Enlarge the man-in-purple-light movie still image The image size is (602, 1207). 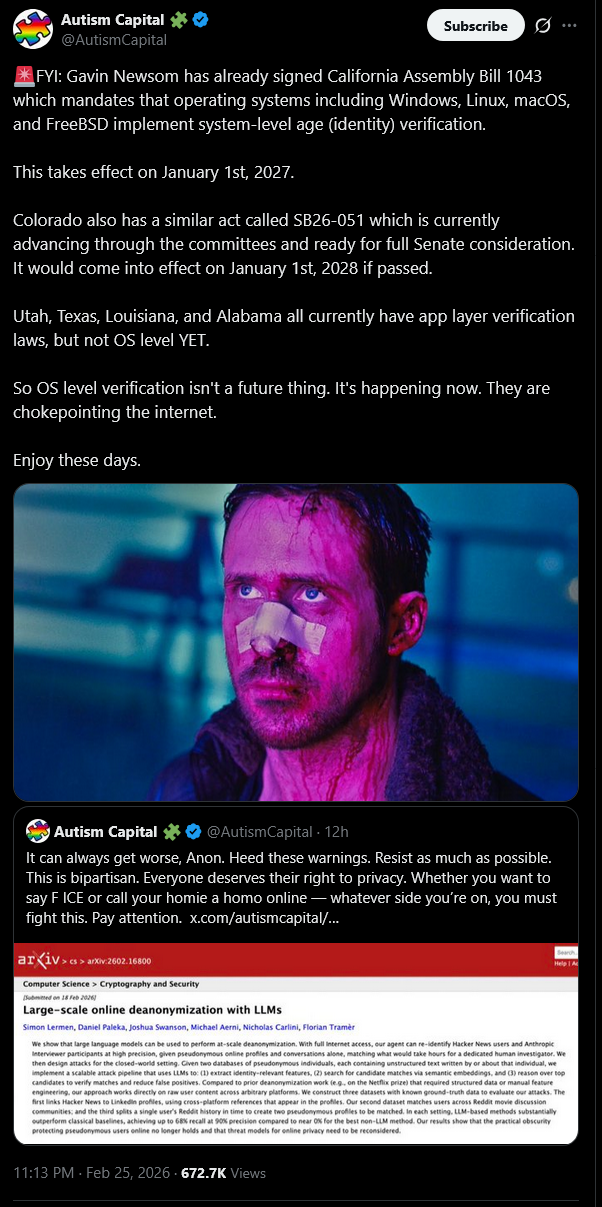(296, 643)
